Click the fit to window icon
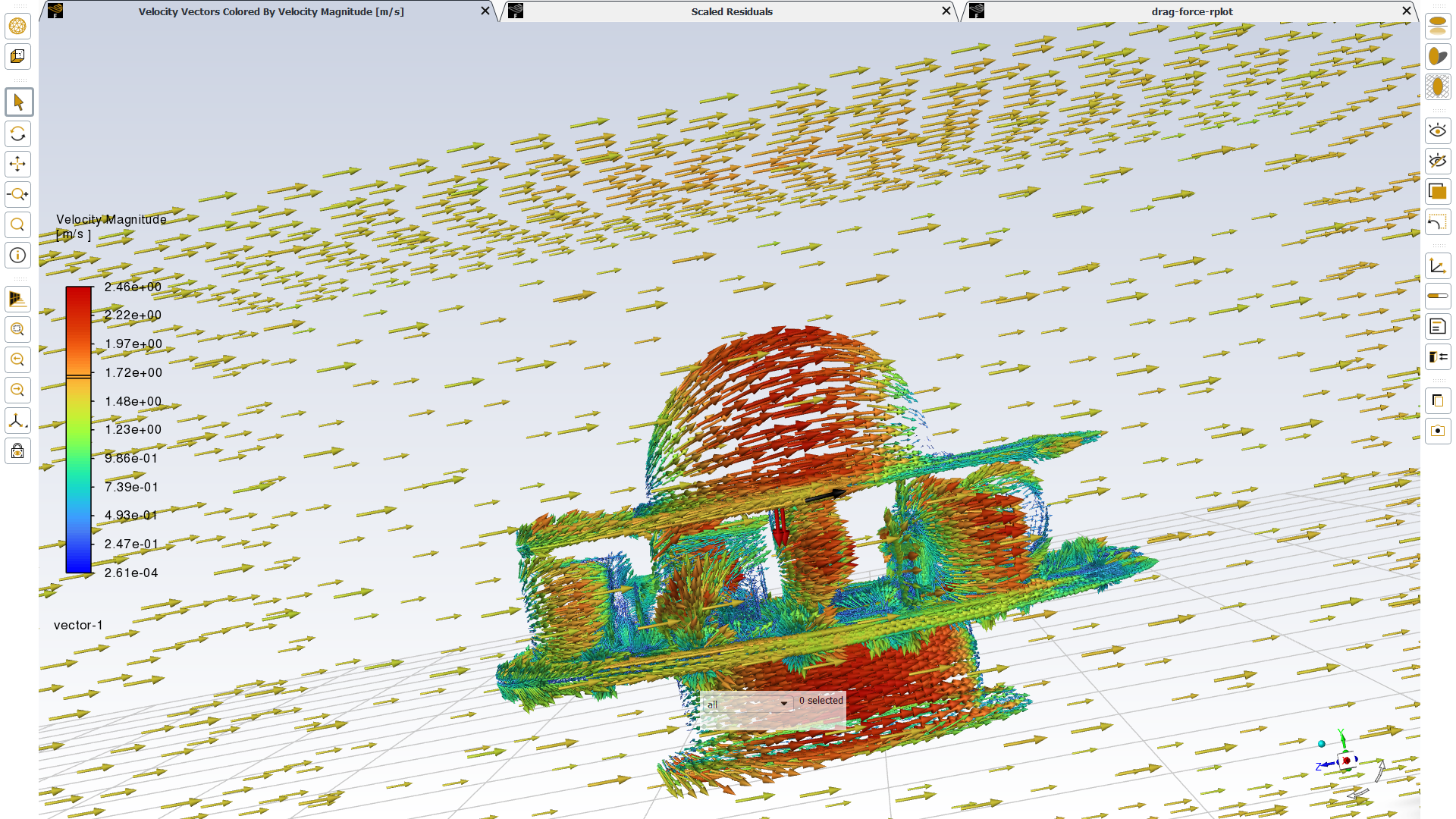The height and width of the screenshot is (819, 1456). 18,329
